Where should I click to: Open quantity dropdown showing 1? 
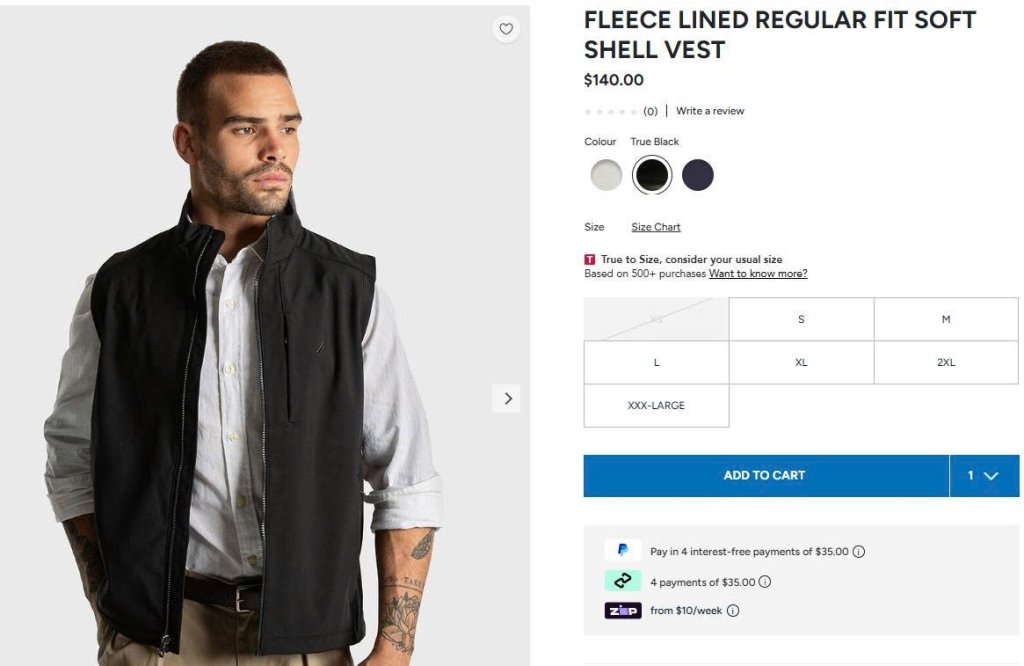[983, 475]
